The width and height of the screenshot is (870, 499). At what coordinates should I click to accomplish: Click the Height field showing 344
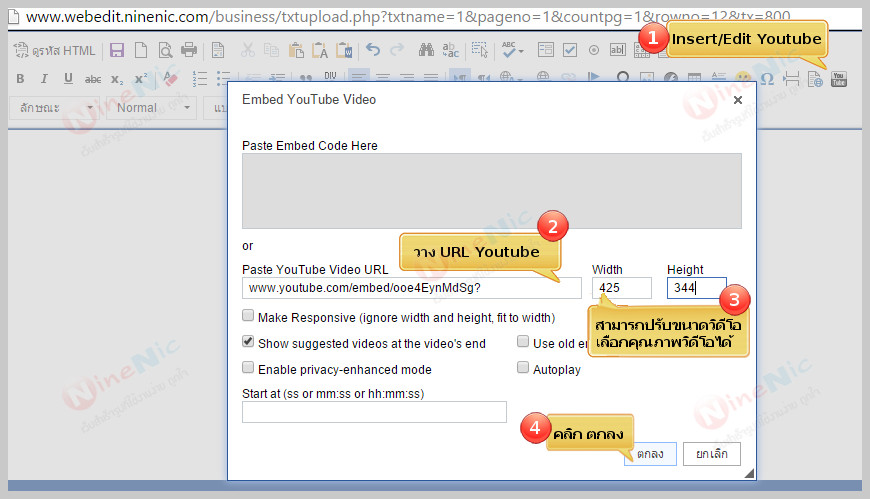pyautogui.click(x=696, y=288)
